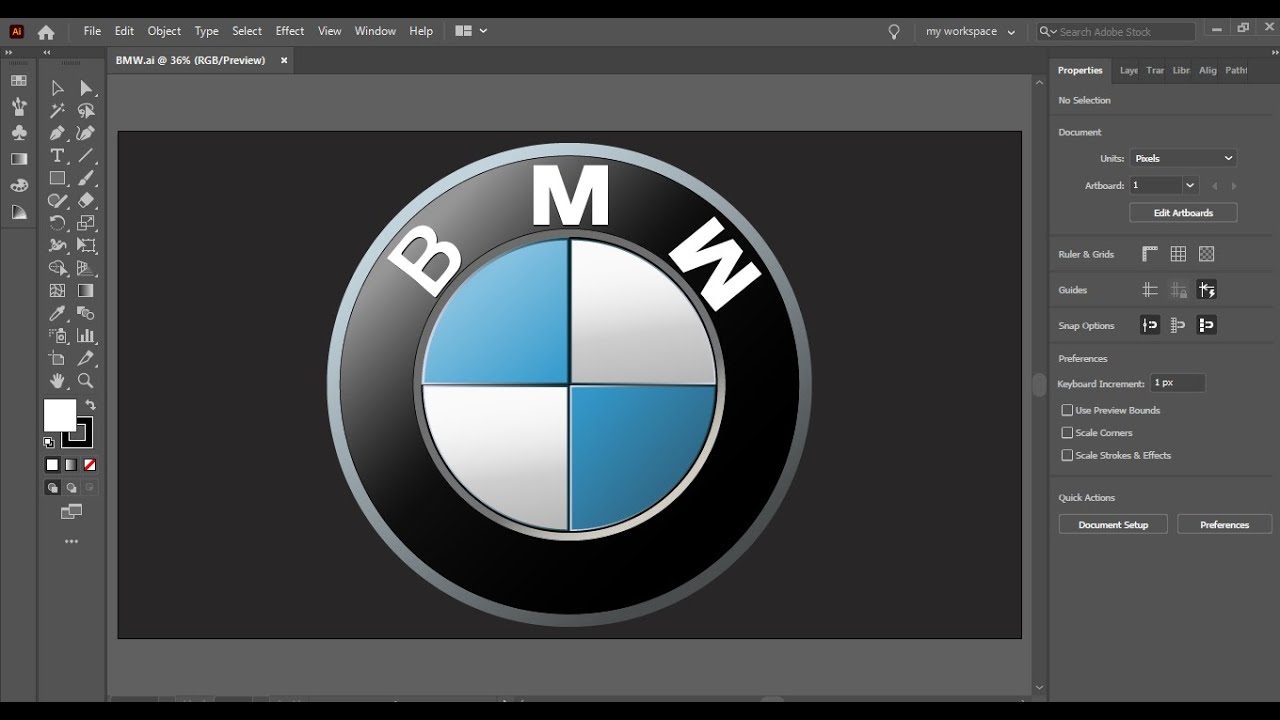Toggle Snap to Grid option
Image resolution: width=1280 pixels, height=720 pixels.
click(1178, 325)
